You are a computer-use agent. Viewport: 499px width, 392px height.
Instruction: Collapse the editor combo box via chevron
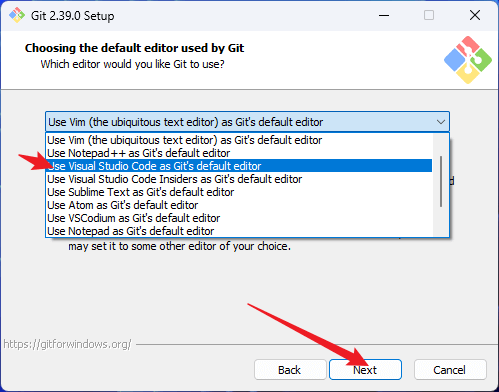[441, 122]
